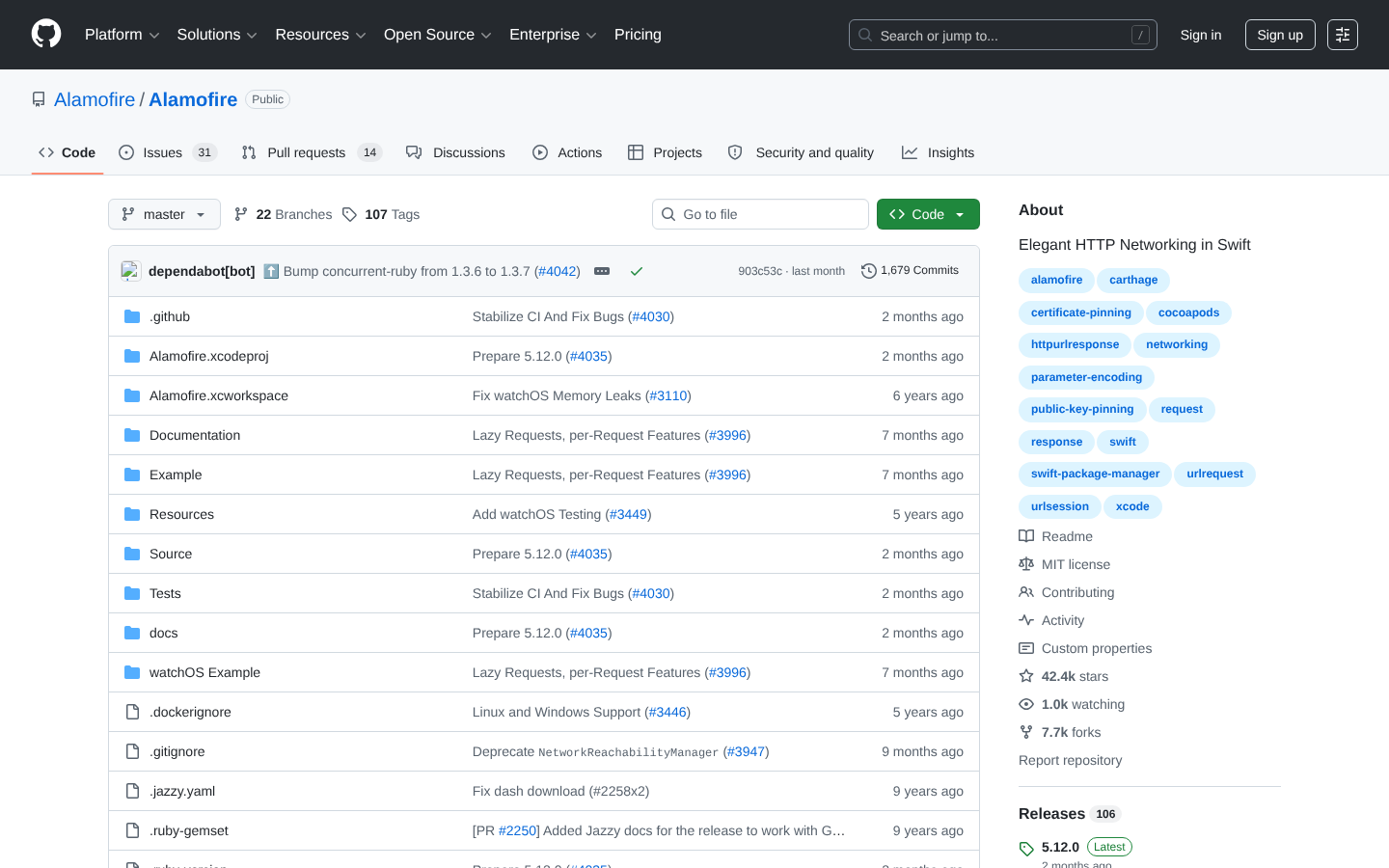Viewport: 1389px width, 868px height.
Task: Open the Pricing link
Action: (638, 35)
